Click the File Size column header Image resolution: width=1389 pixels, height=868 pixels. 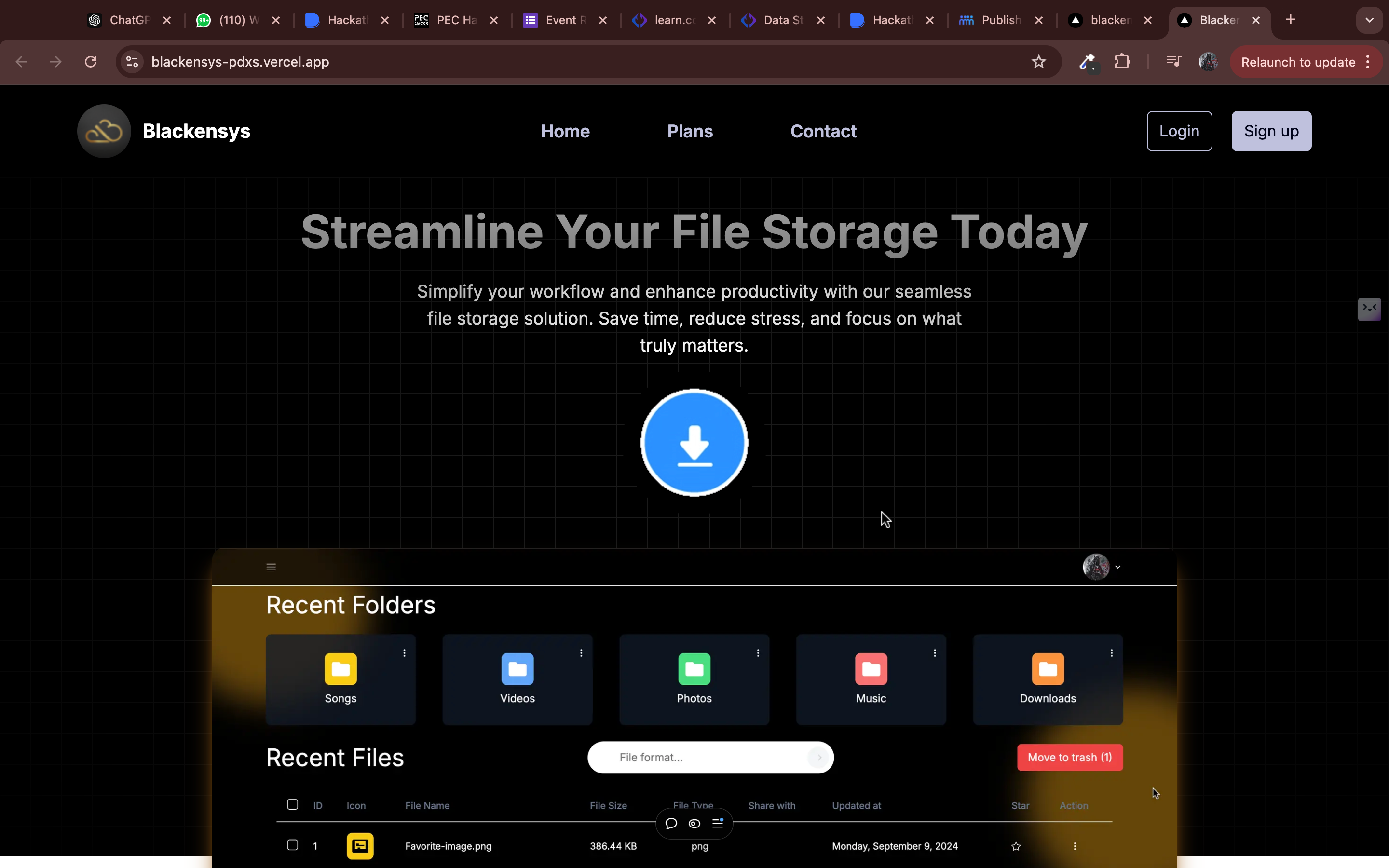click(608, 806)
